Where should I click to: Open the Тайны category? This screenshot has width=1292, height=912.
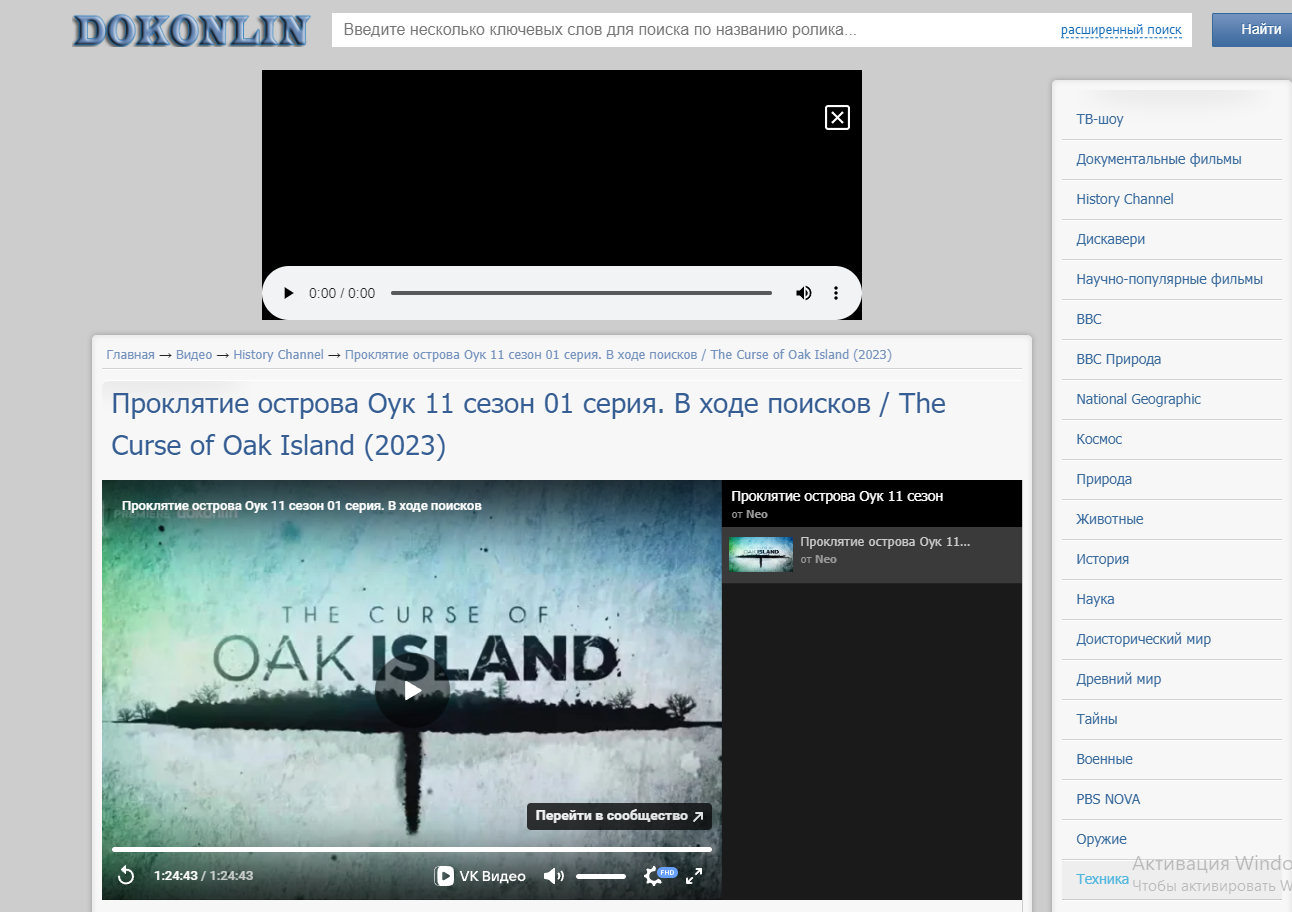(1097, 719)
